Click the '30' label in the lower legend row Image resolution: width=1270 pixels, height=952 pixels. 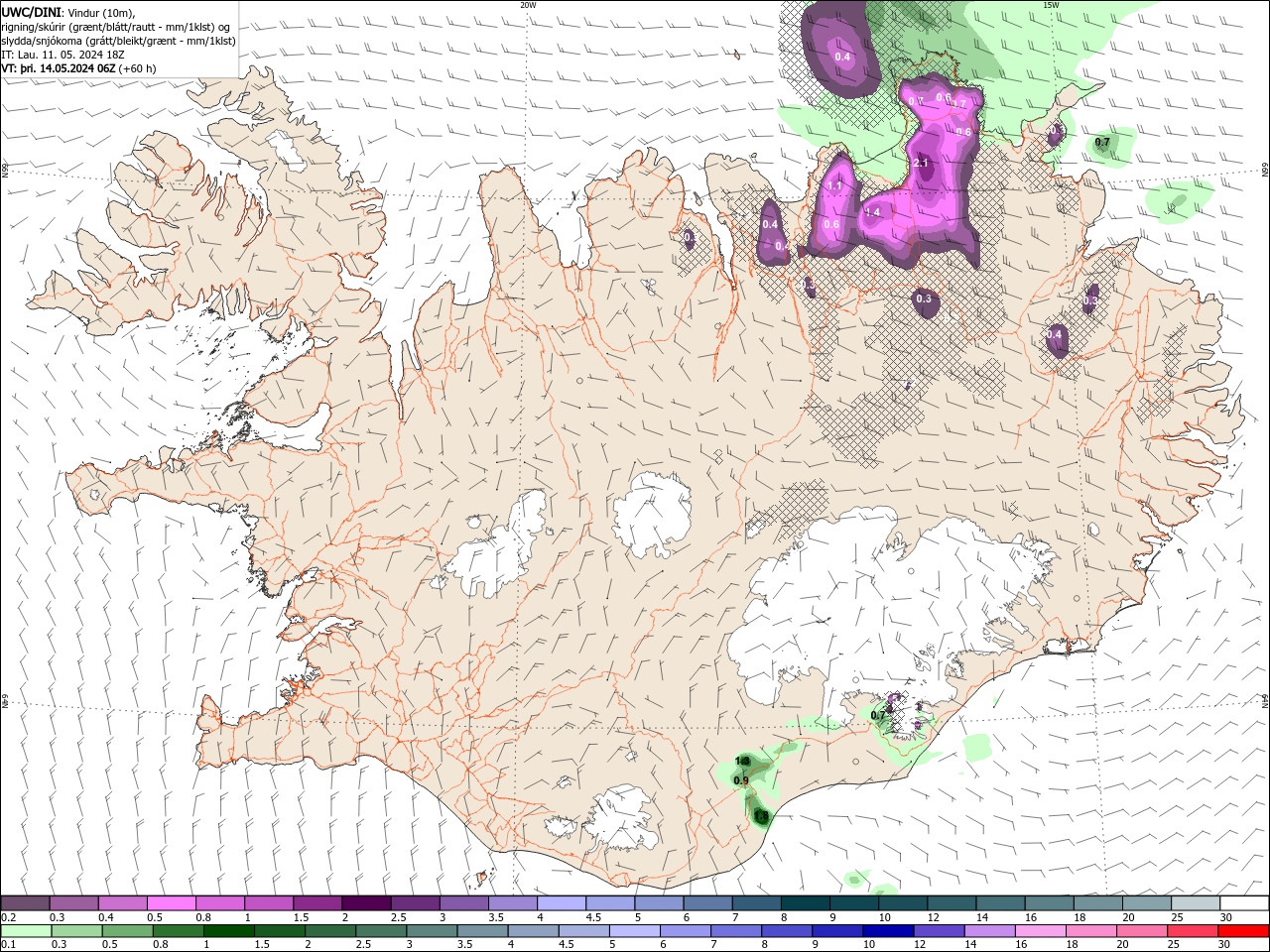pos(1226,944)
